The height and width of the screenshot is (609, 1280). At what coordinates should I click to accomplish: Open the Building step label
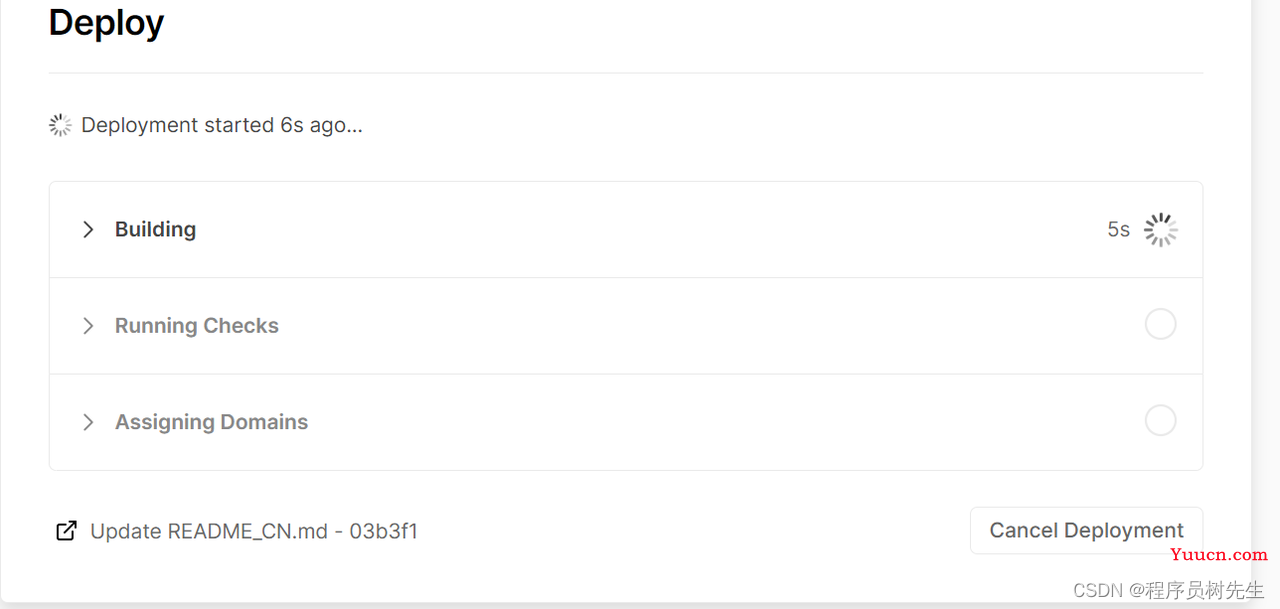click(155, 229)
